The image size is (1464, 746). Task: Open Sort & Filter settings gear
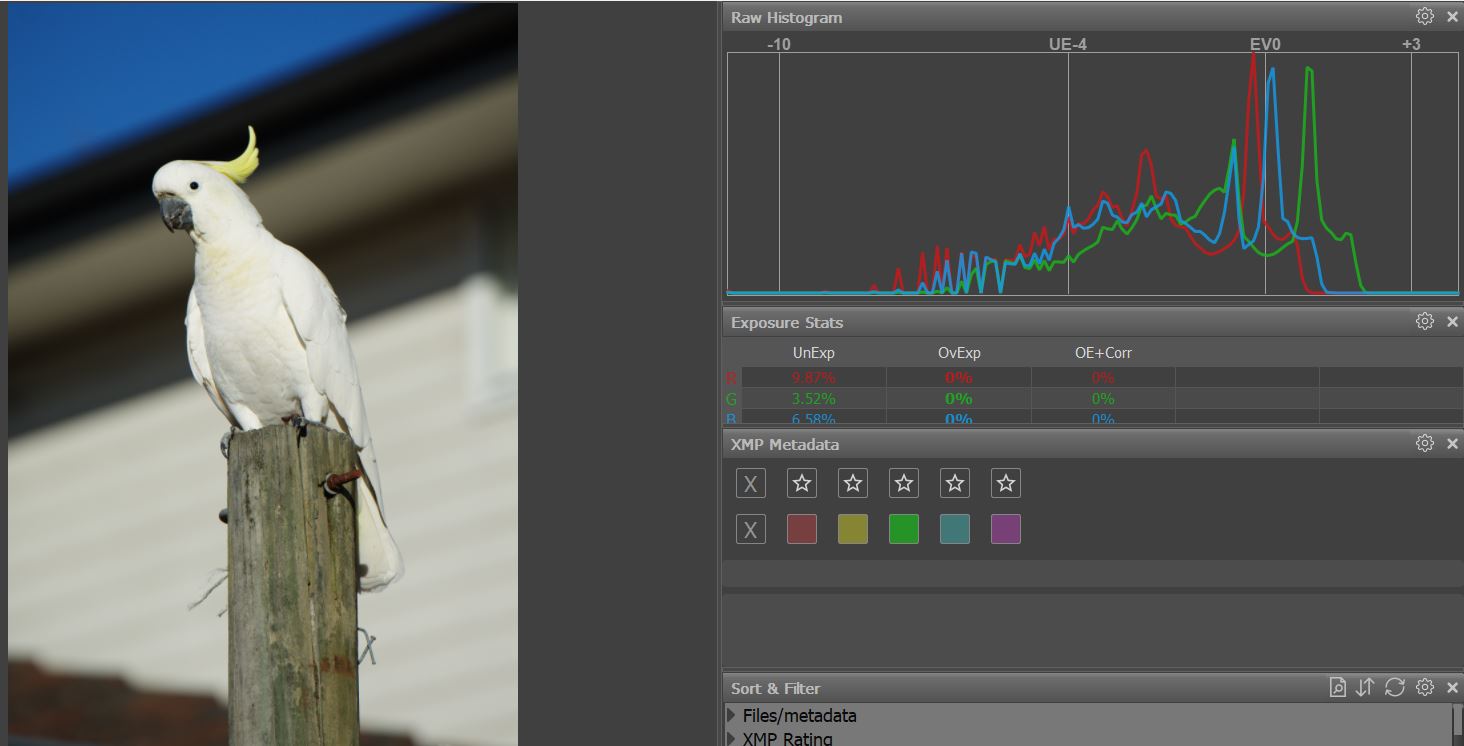pyautogui.click(x=1424, y=687)
